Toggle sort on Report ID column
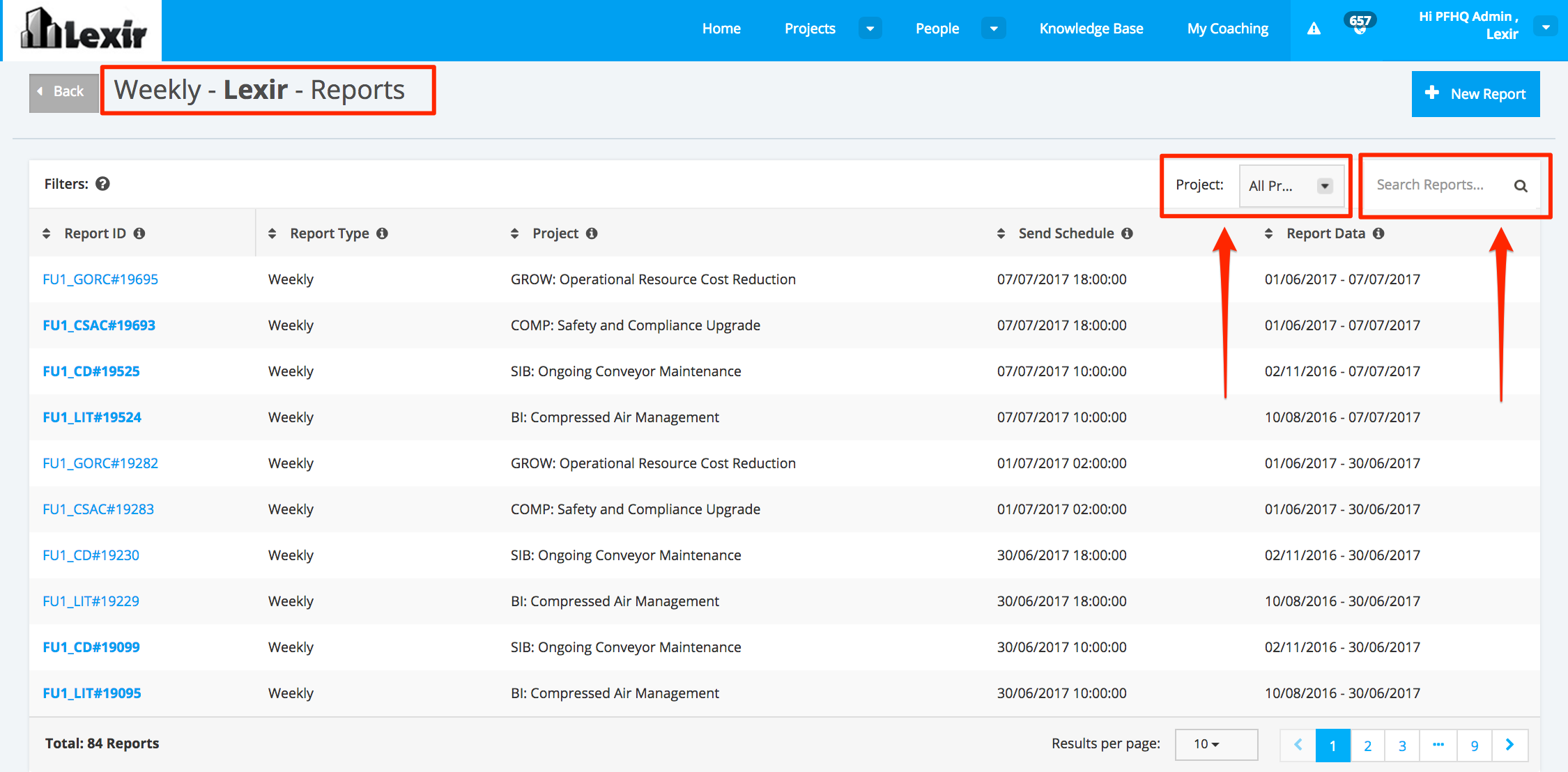This screenshot has height=772, width=1568. (x=47, y=233)
